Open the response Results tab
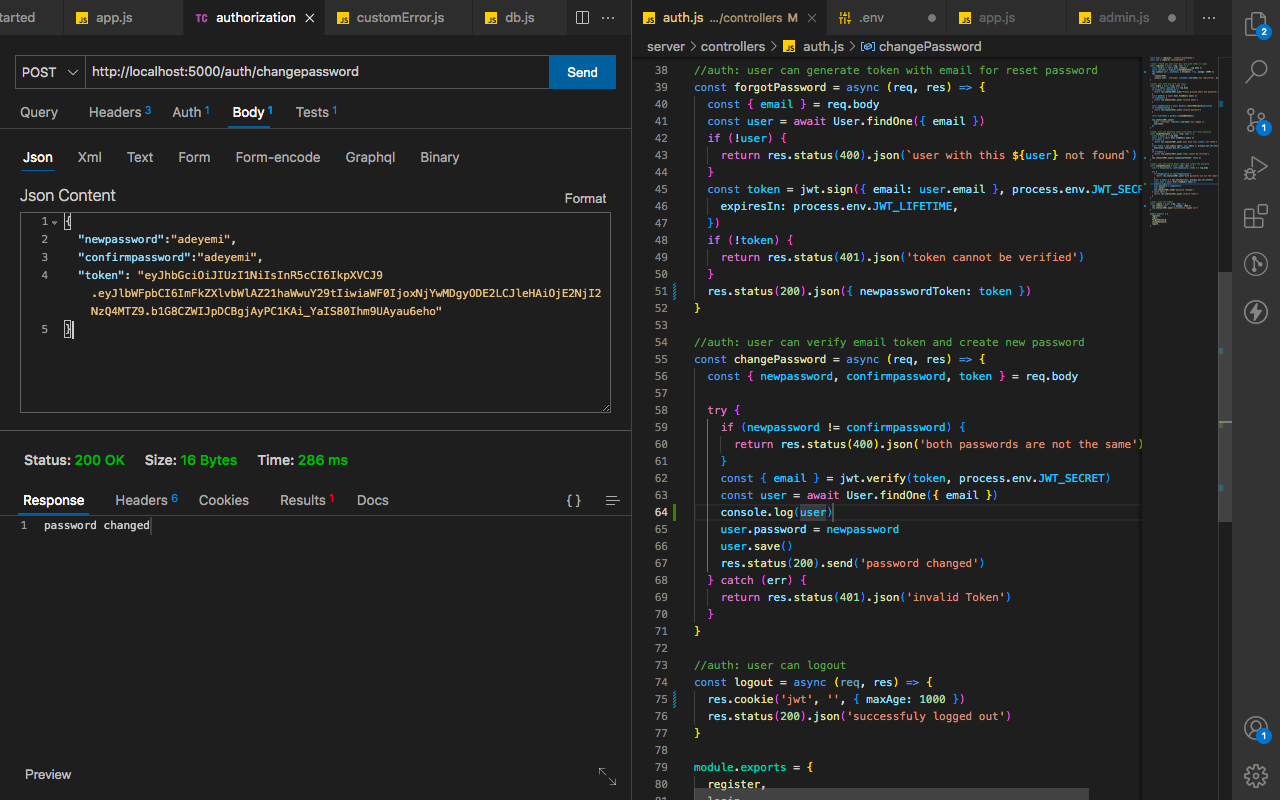The width and height of the screenshot is (1280, 800). 307,500
